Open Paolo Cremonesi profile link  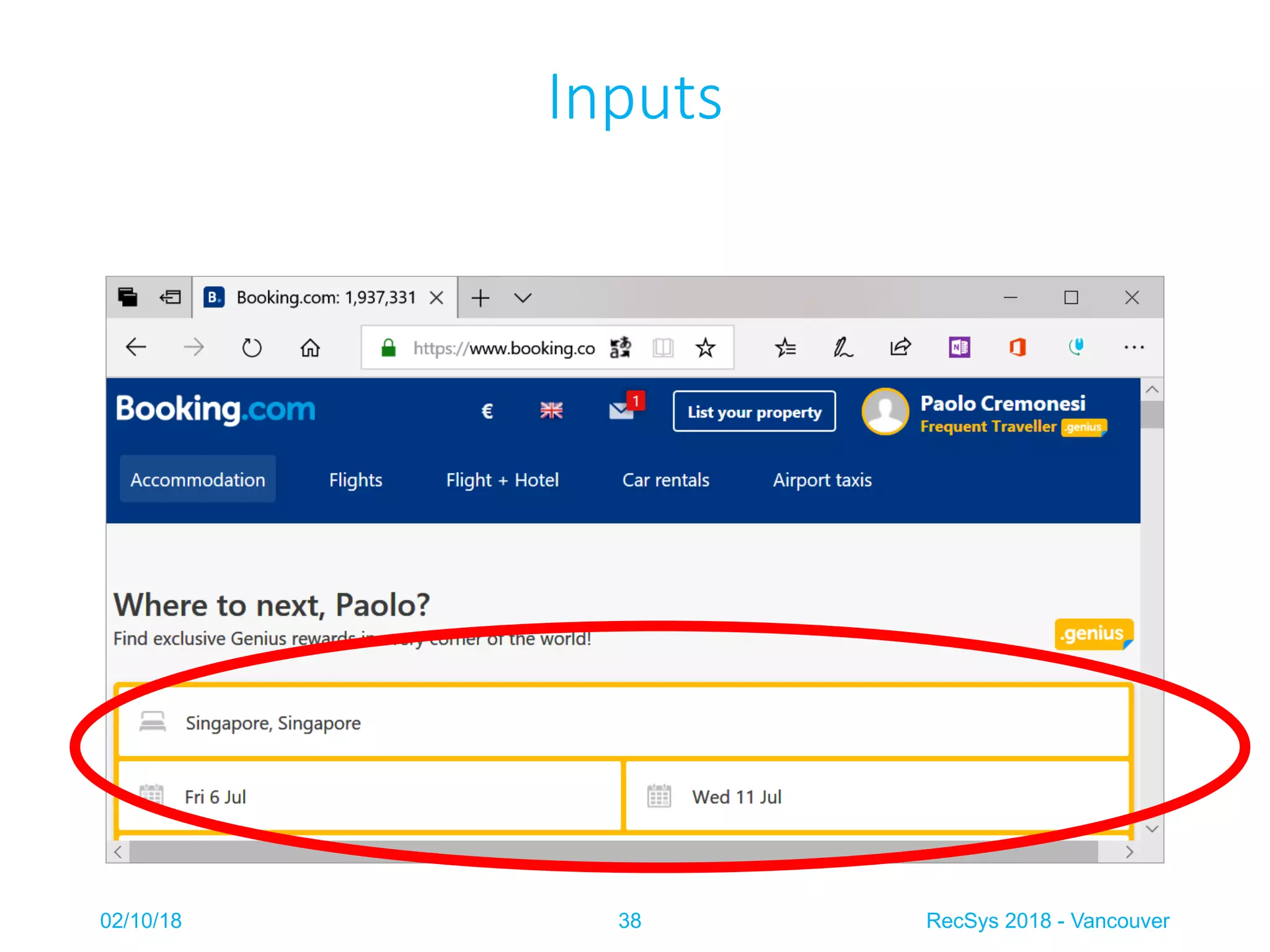(x=1002, y=403)
